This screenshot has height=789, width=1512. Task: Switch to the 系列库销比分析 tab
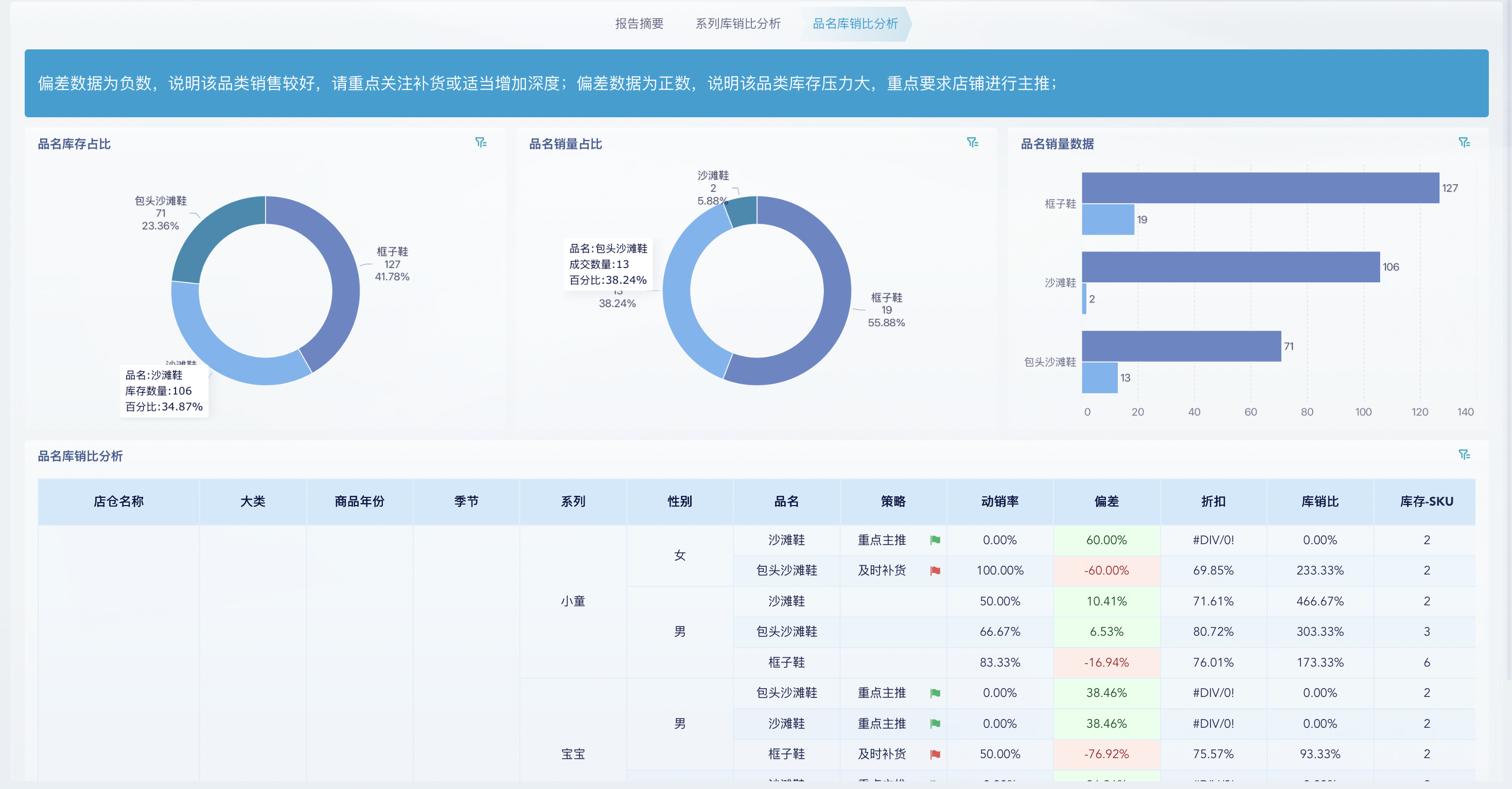737,24
